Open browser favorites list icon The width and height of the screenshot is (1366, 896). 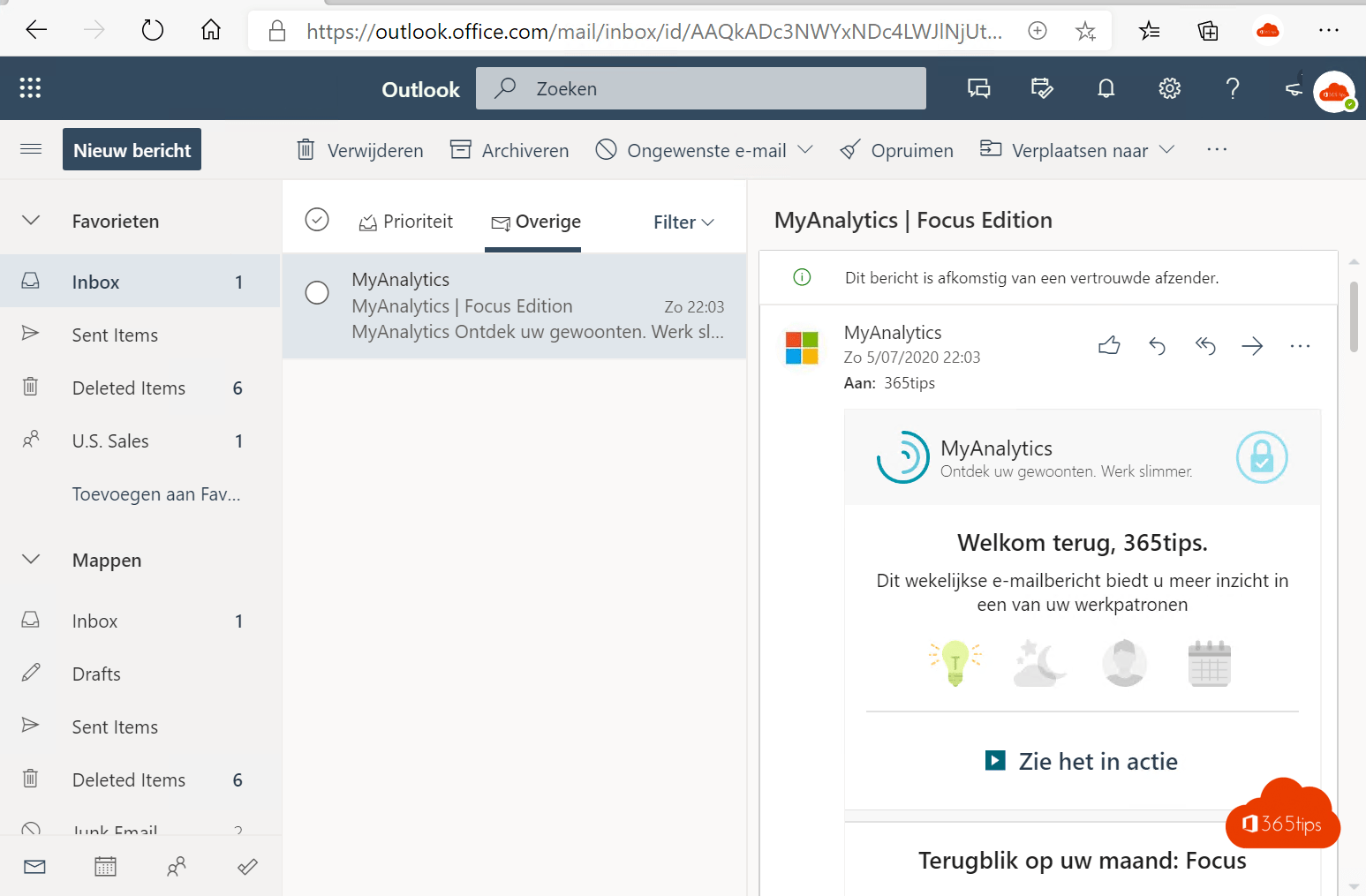[x=1149, y=32]
